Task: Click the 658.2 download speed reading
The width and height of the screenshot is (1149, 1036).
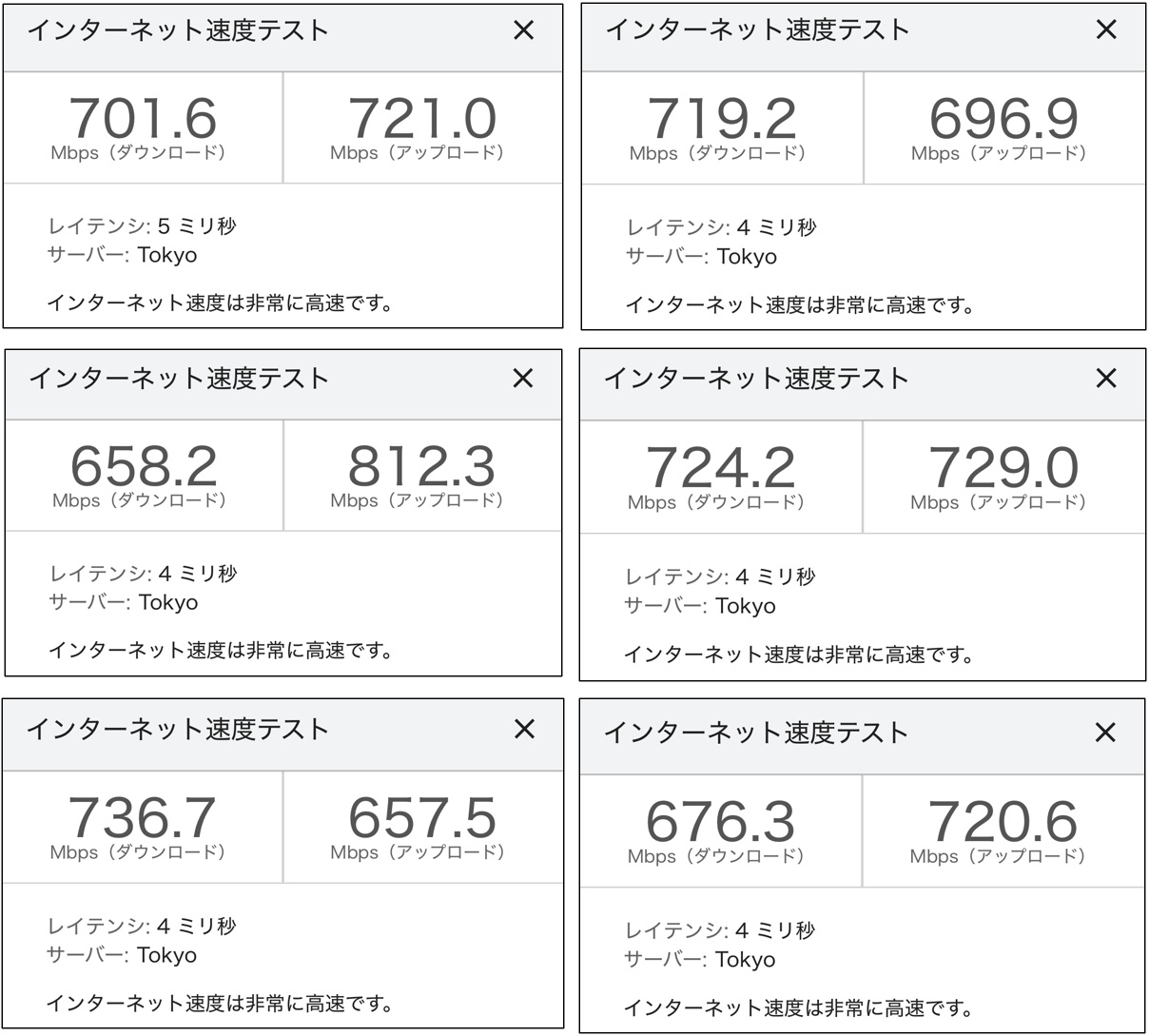Action: (144, 466)
